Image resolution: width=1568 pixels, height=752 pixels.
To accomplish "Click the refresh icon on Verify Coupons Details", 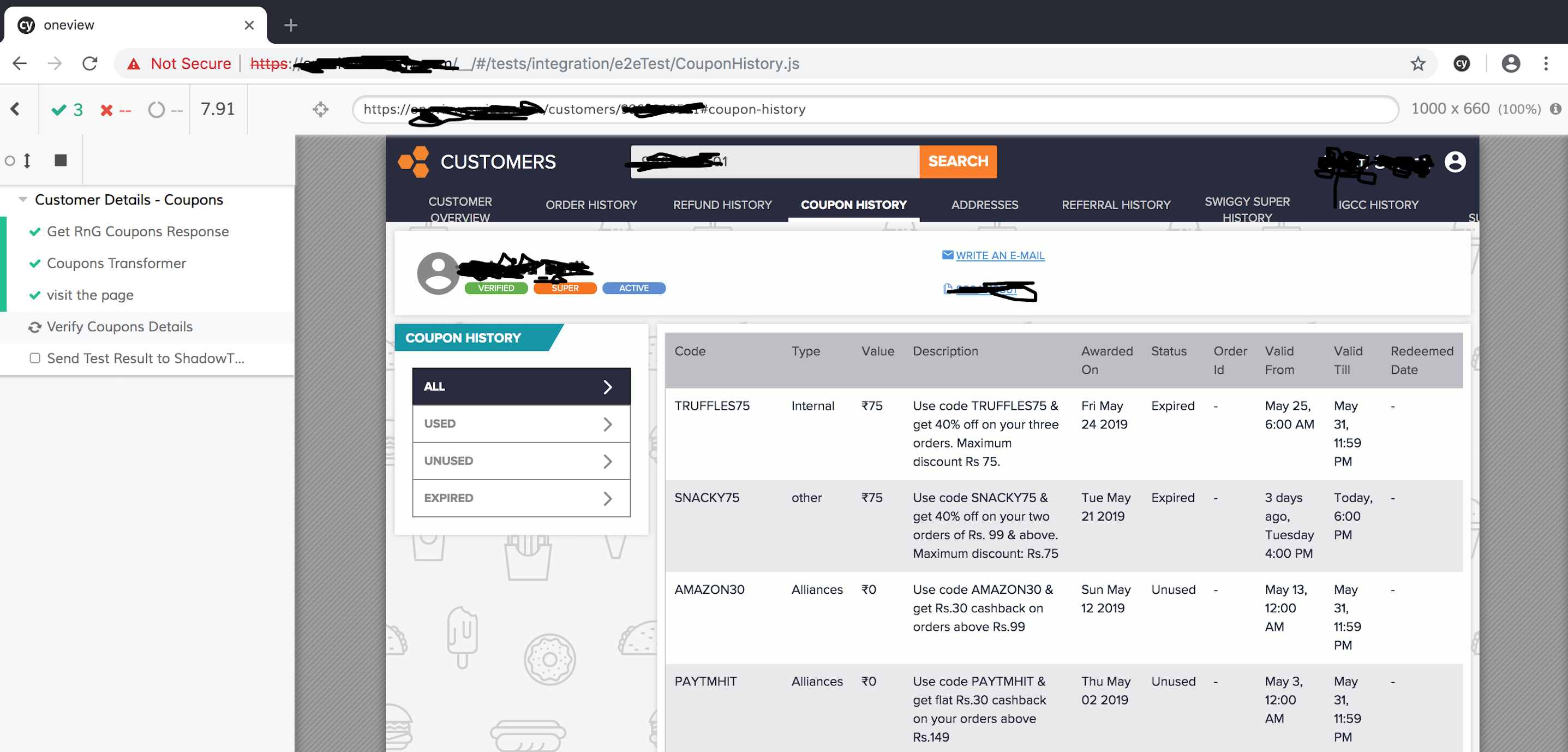I will (x=35, y=327).
